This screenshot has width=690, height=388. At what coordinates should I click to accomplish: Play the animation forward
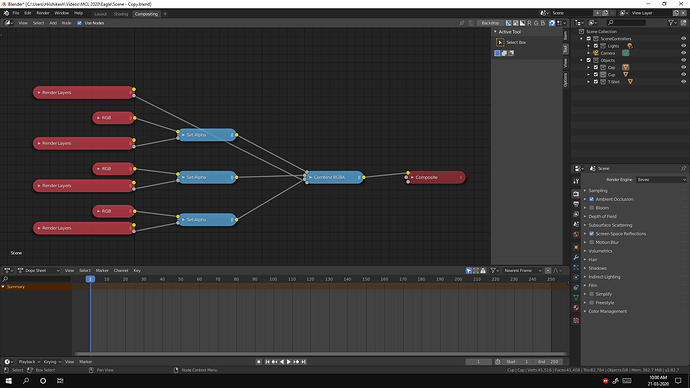coord(289,362)
